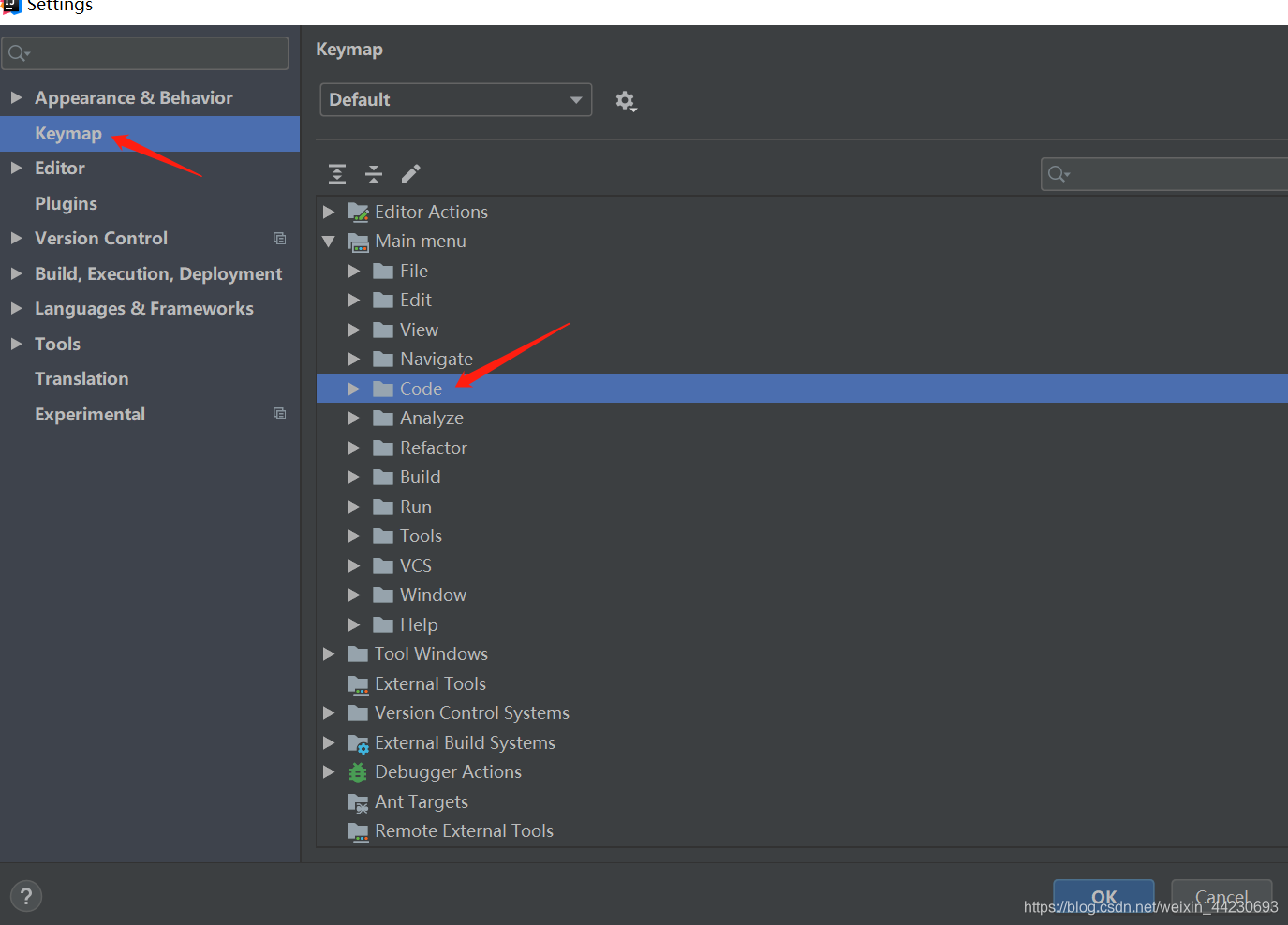Select the Help row
This screenshot has width=1288, height=925.
tap(802, 625)
